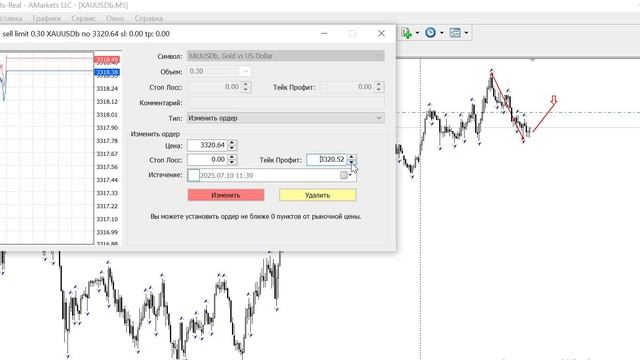Open the Символ combo box
The image size is (640, 360).
click(x=286, y=56)
